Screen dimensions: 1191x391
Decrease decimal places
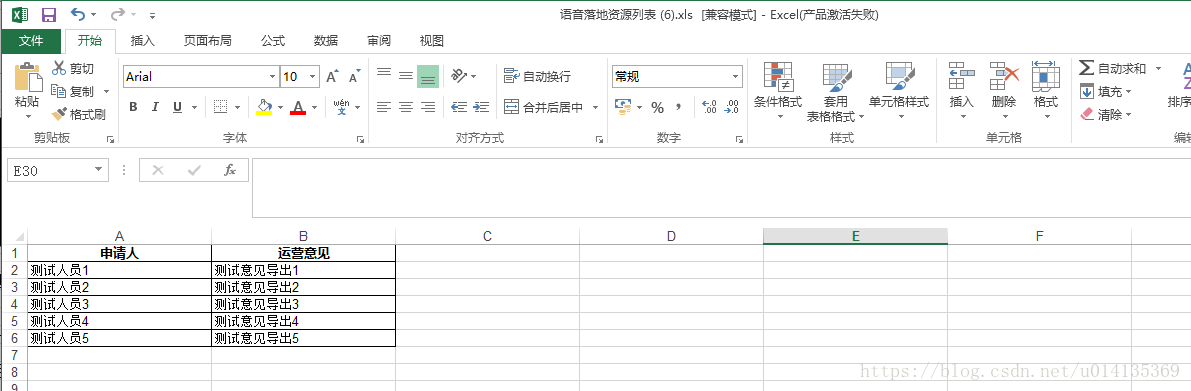click(x=731, y=107)
